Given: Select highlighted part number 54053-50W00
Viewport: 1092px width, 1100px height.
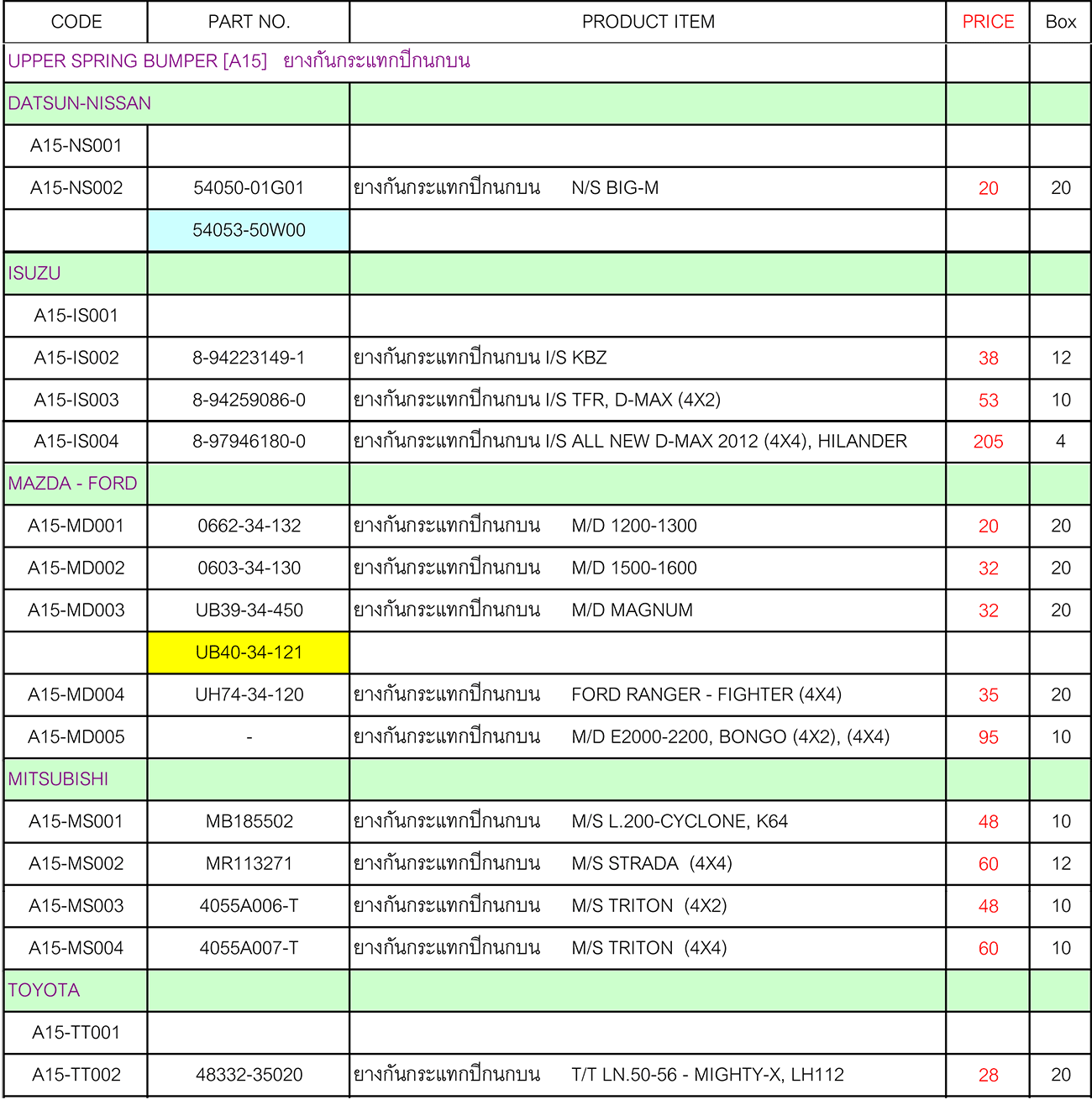Looking at the screenshot, I should [249, 230].
